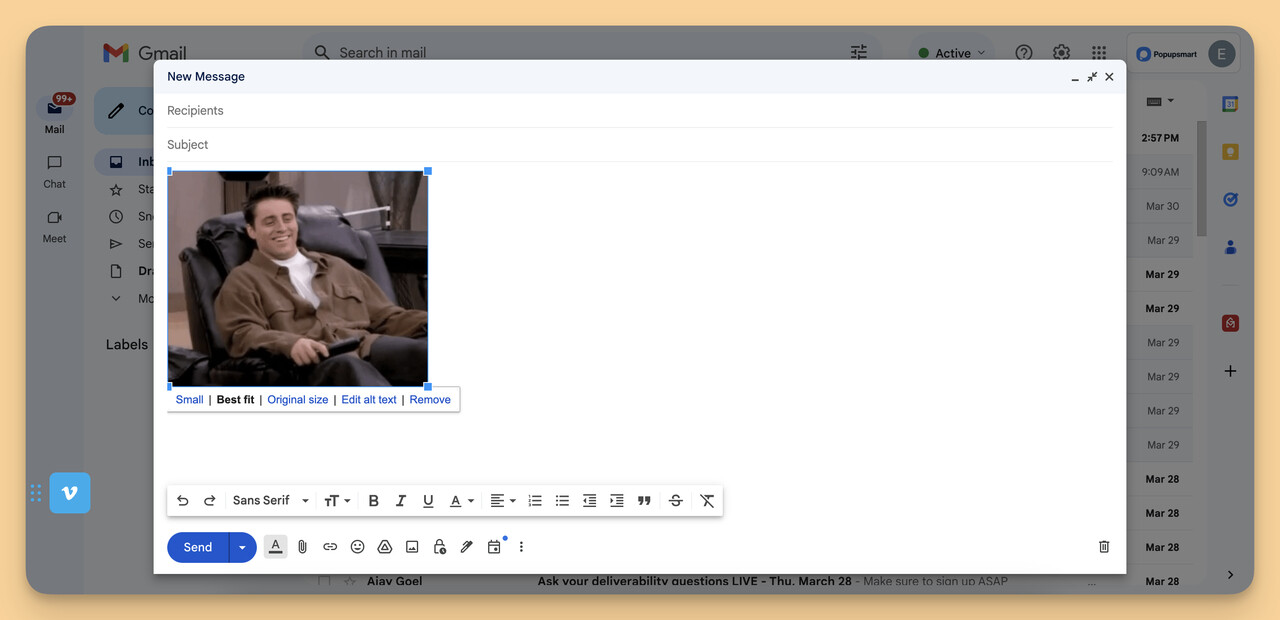
Task: Apply quote formatting
Action: tap(644, 501)
